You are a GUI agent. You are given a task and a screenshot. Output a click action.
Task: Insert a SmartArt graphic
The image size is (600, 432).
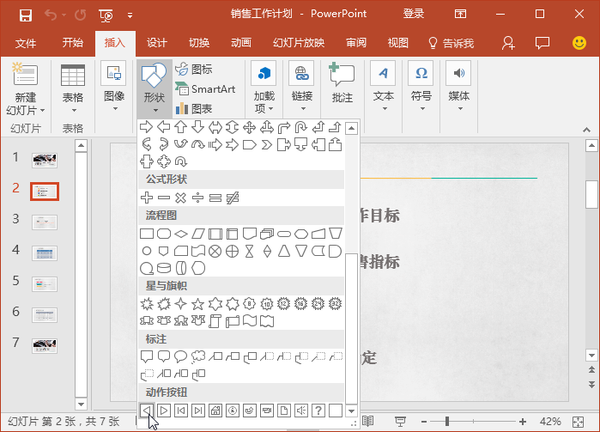205,89
